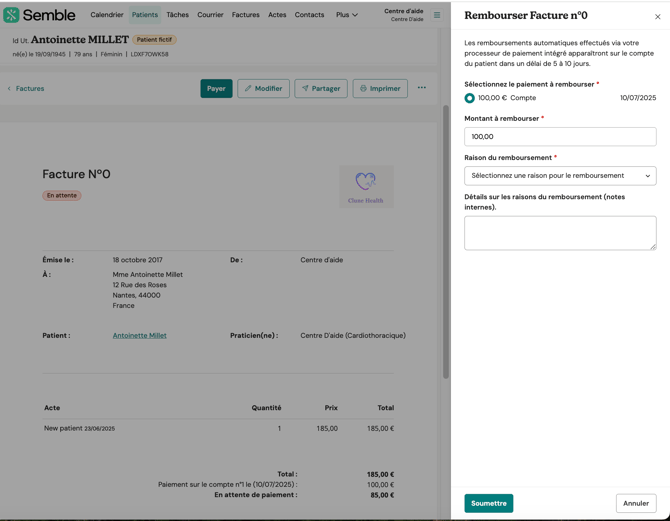The width and height of the screenshot is (670, 521).
Task: Click the Montant à rembourser input field
Action: (560, 137)
